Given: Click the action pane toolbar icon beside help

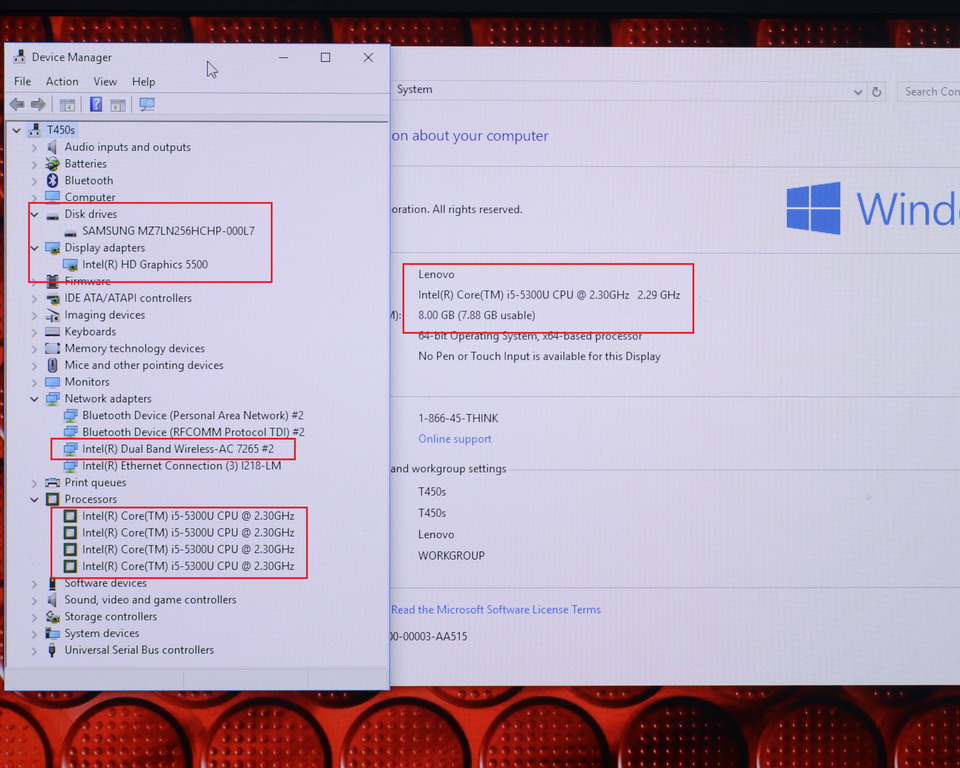Looking at the screenshot, I should 118,105.
